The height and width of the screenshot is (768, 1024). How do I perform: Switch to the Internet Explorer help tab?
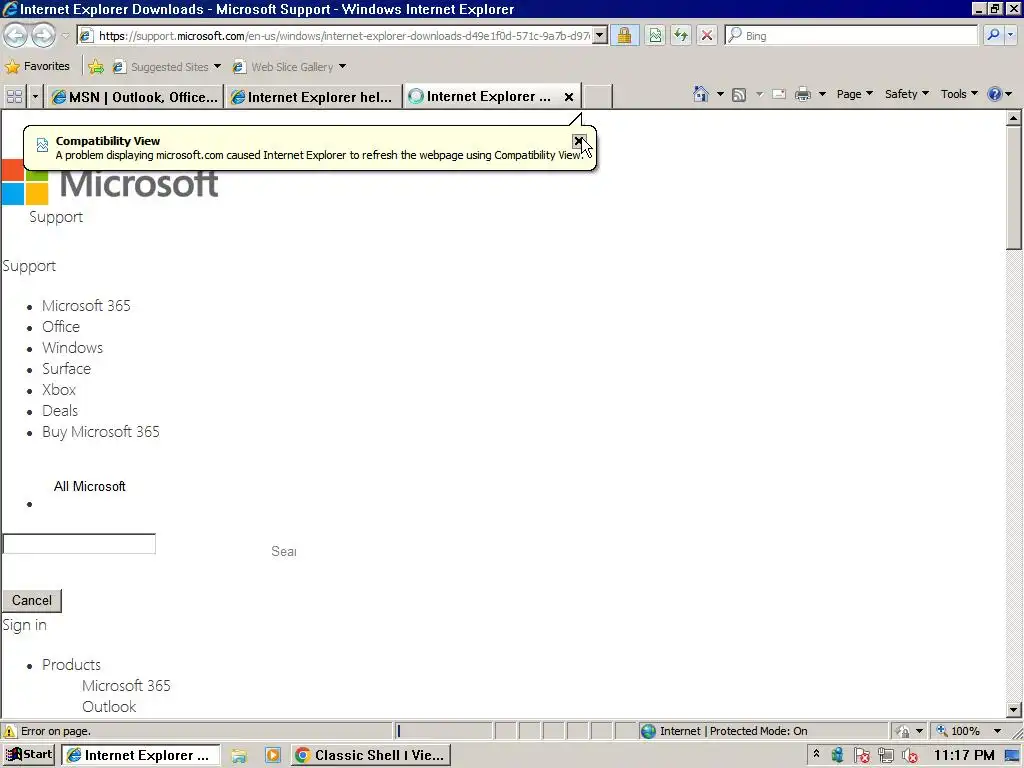pyautogui.click(x=313, y=97)
